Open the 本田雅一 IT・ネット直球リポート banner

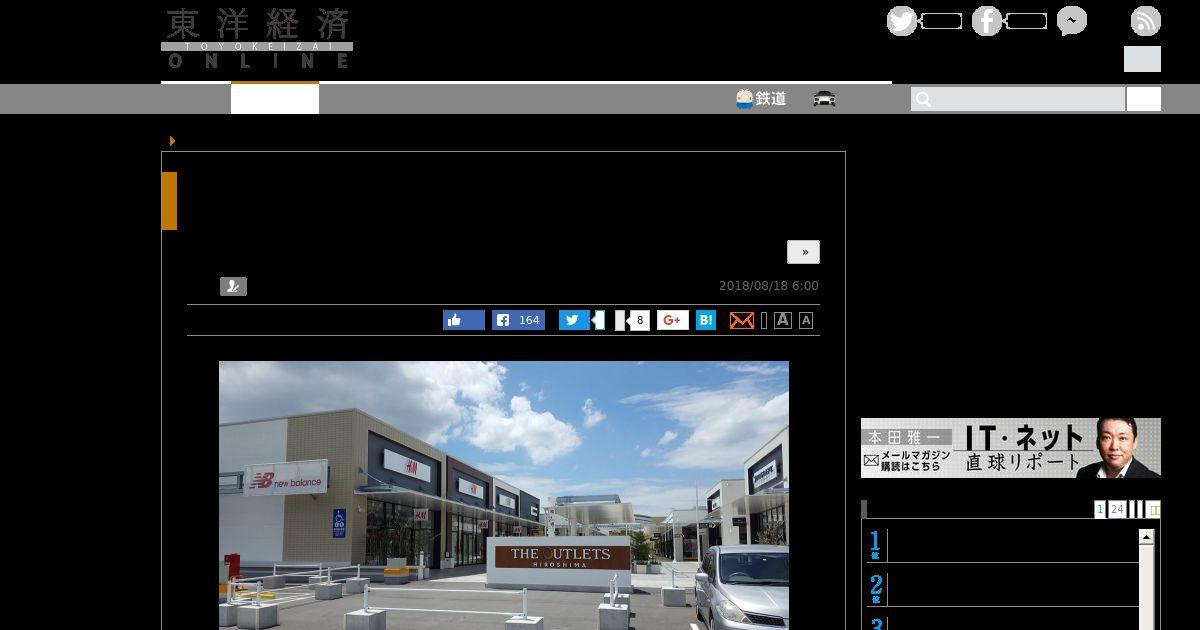coord(1011,448)
